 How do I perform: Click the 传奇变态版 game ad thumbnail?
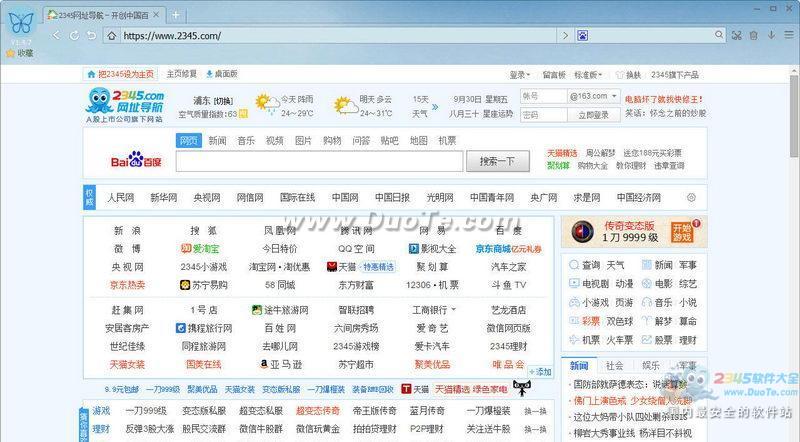(x=582, y=231)
